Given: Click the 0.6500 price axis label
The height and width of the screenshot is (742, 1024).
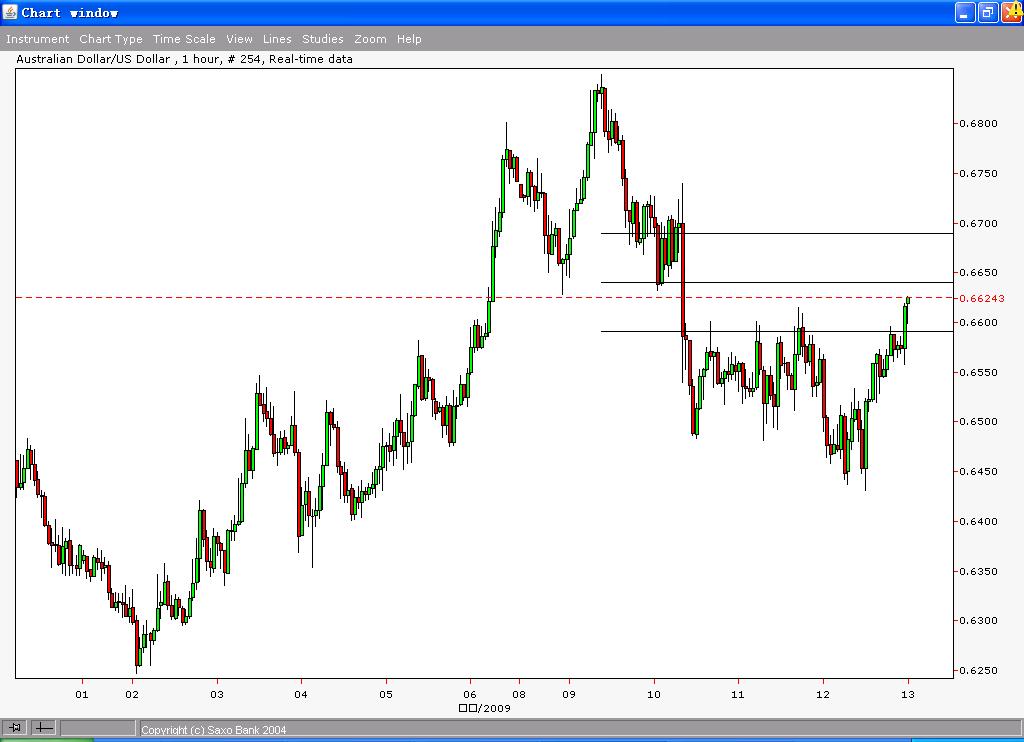Looking at the screenshot, I should [x=978, y=422].
